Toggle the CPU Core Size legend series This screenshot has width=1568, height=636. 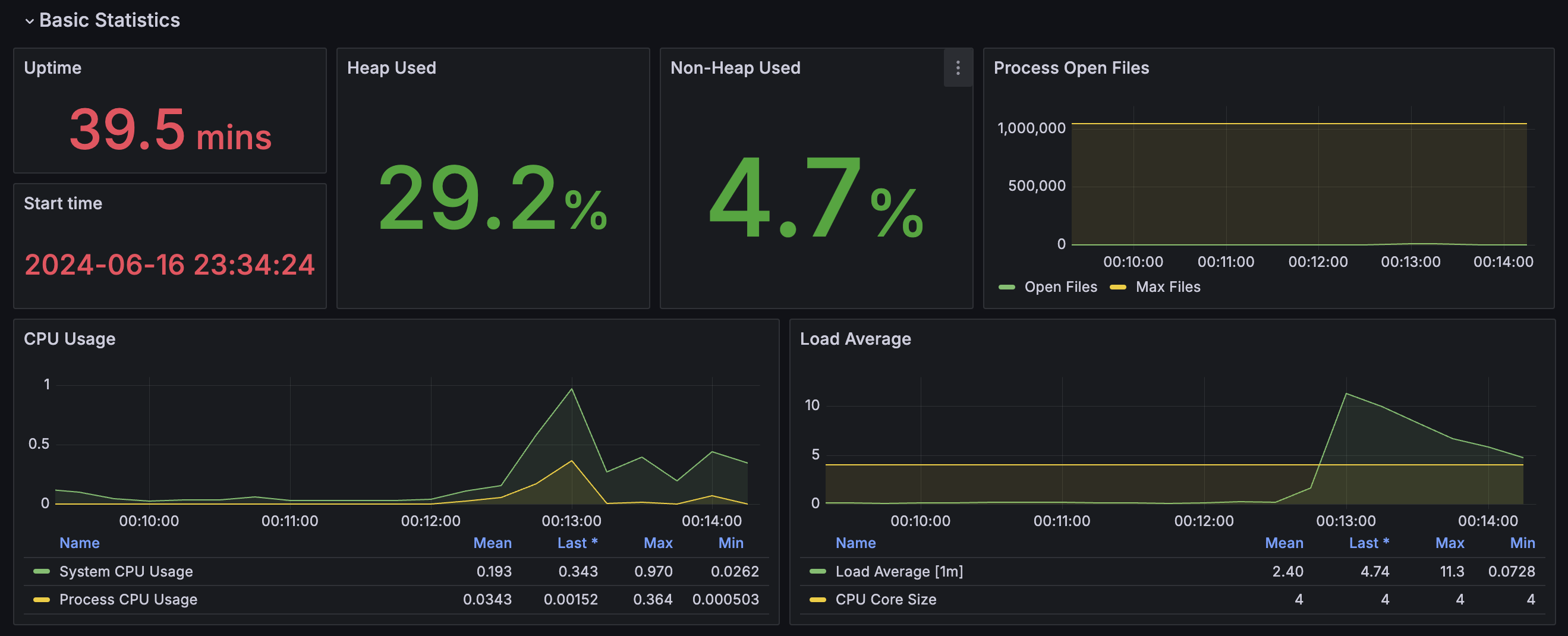coord(886,600)
